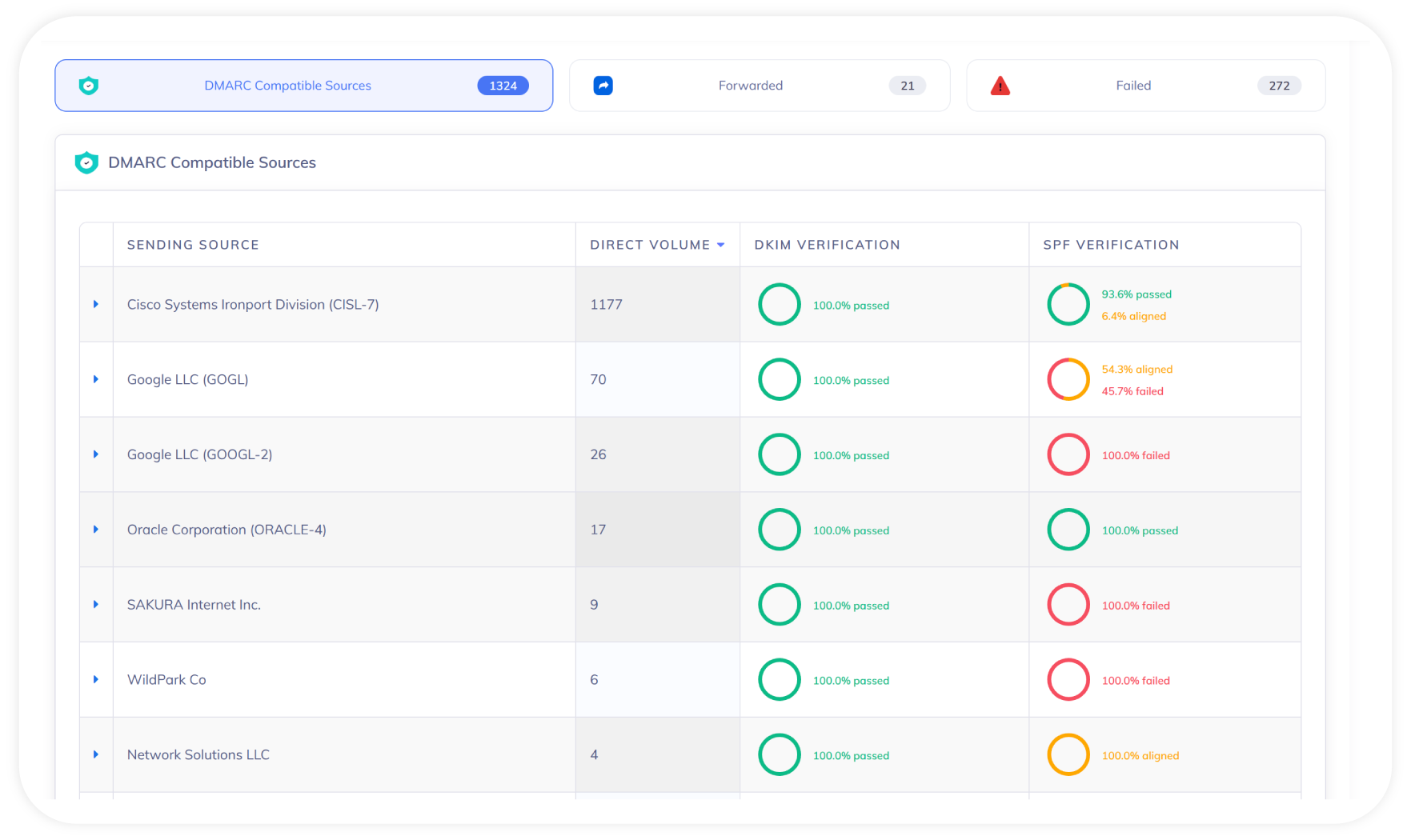This screenshot has width=1411, height=840.
Task: Click the 54.3% aligned SPF ring for Google LLC
Action: 1068,379
